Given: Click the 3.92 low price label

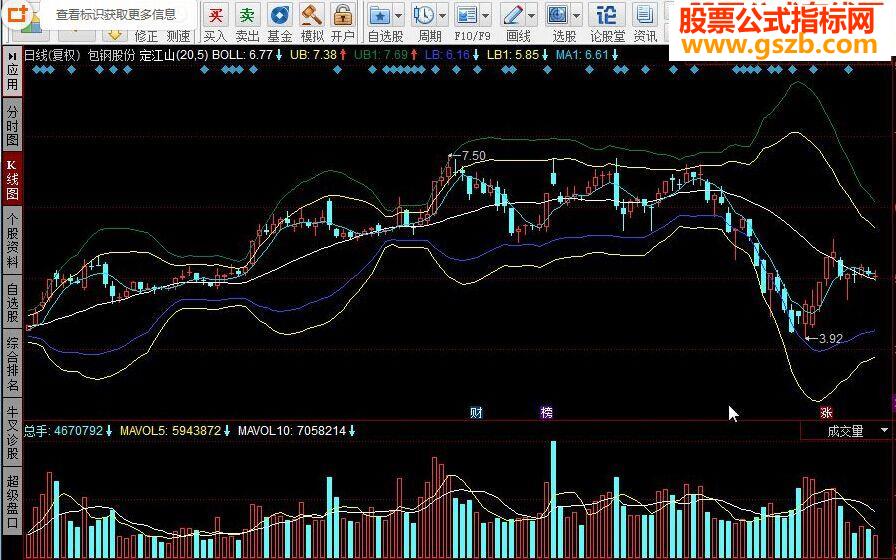Looking at the screenshot, I should (831, 338).
